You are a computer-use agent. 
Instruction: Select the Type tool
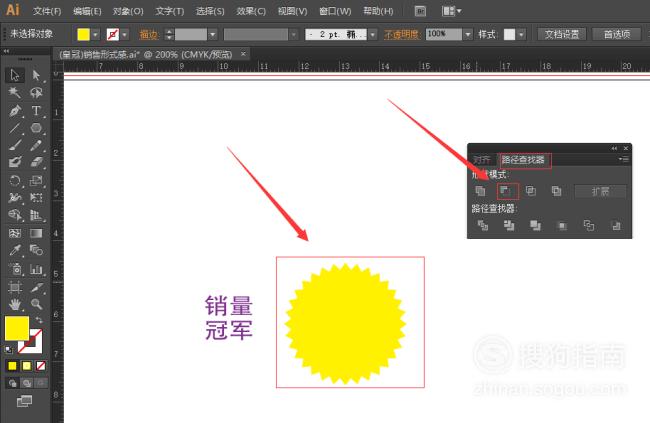pyautogui.click(x=36, y=111)
